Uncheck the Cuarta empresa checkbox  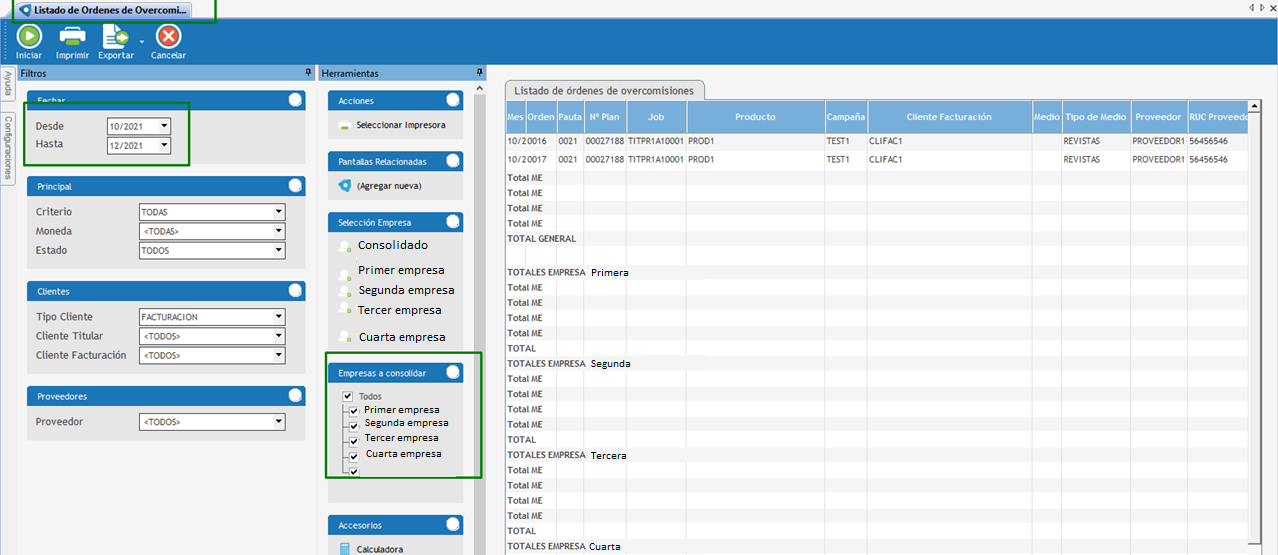(353, 456)
